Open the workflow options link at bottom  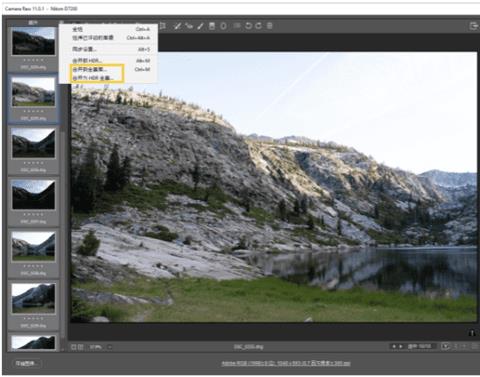pos(286,363)
